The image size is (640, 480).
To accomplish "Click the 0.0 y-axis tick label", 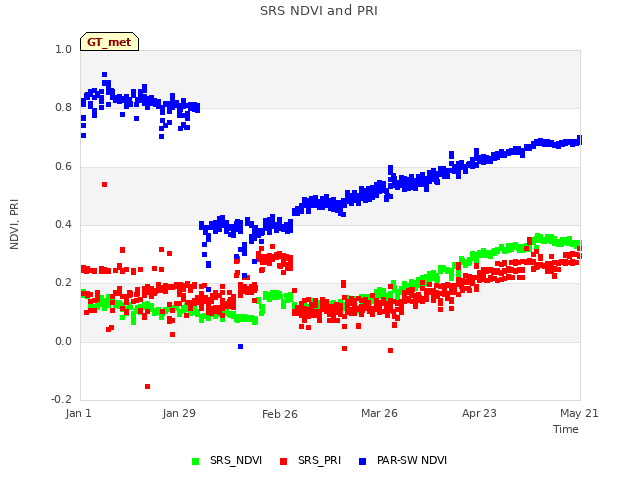I will click(x=63, y=342).
